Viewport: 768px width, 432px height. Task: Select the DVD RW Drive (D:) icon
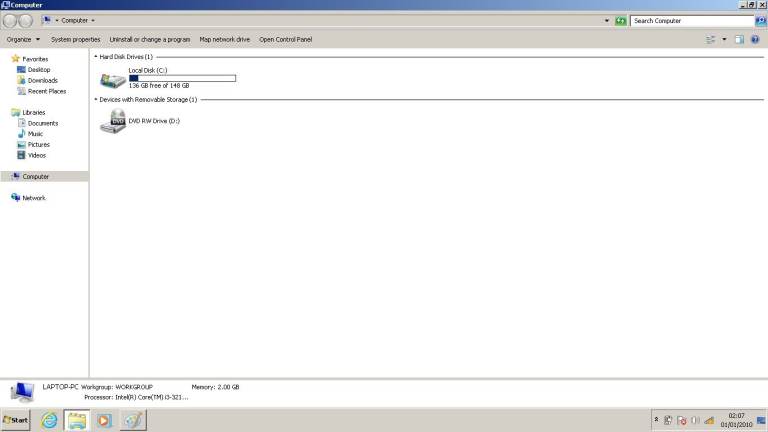coord(113,122)
